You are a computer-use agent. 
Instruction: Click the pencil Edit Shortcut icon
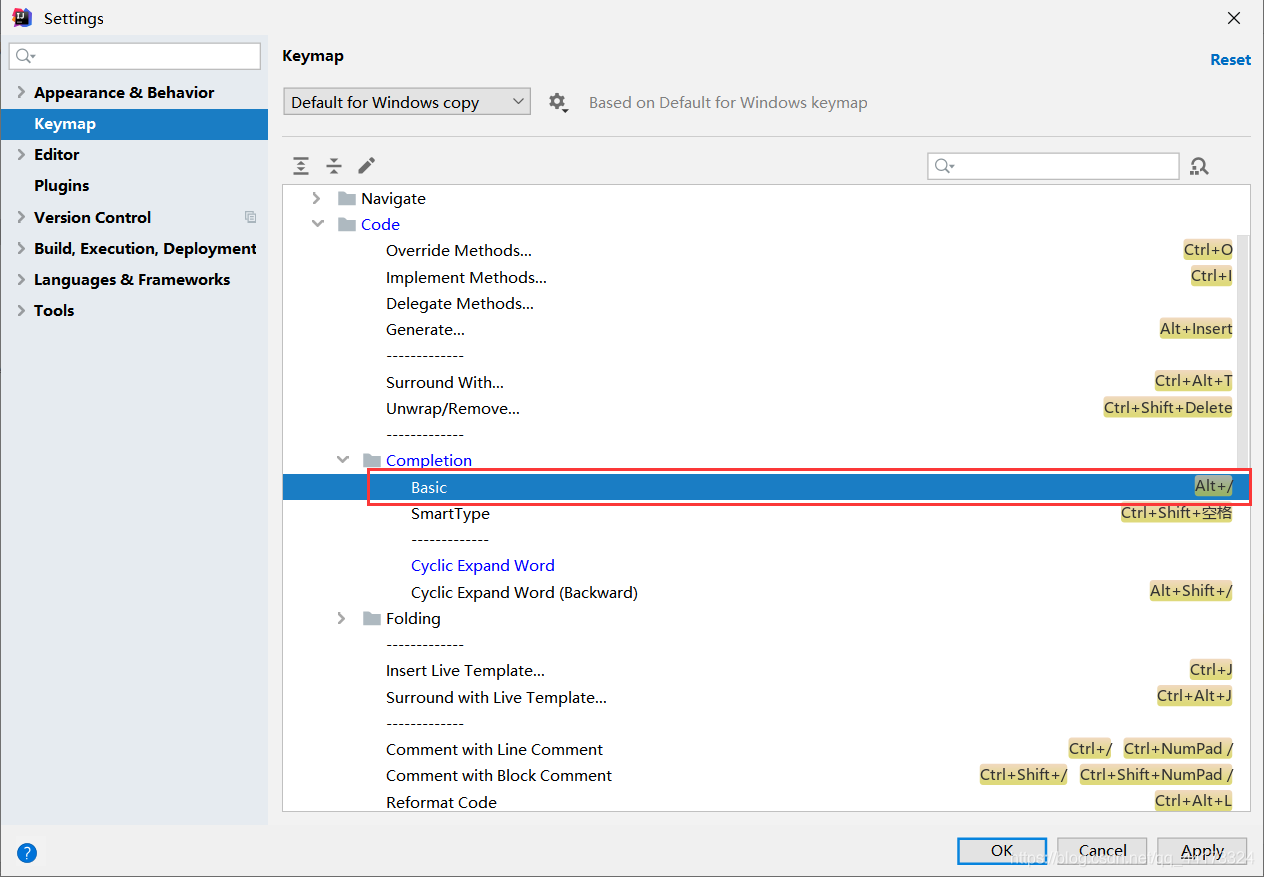click(367, 165)
